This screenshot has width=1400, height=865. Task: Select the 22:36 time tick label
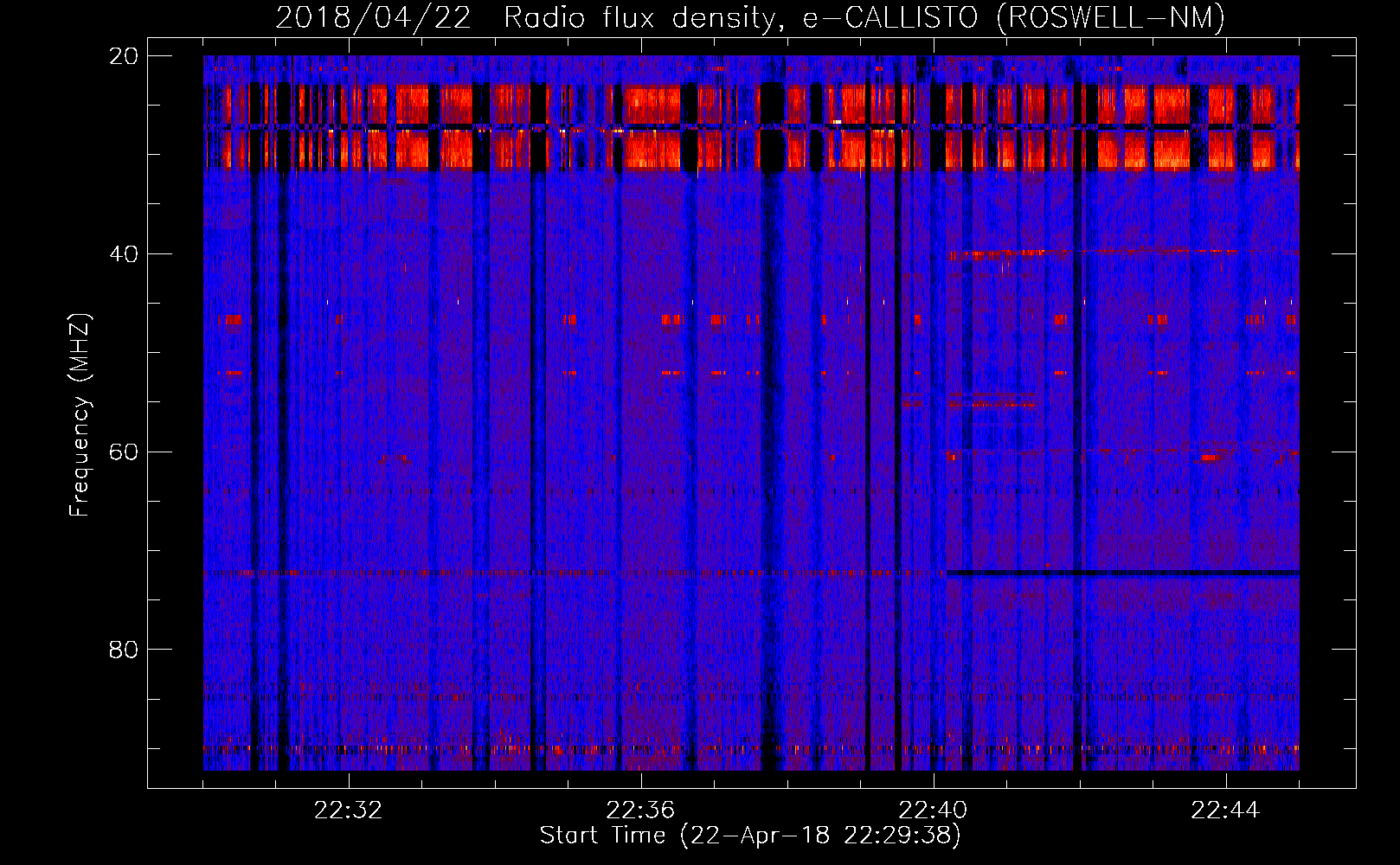(x=640, y=811)
